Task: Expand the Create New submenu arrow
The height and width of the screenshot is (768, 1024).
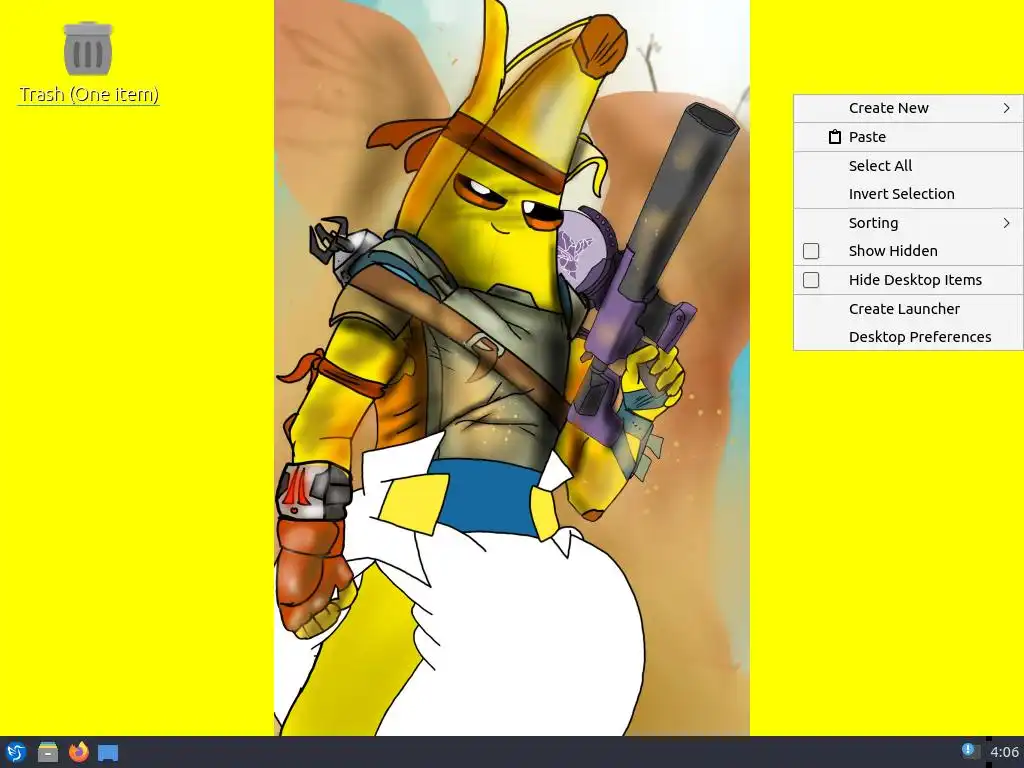Action: (x=1006, y=108)
